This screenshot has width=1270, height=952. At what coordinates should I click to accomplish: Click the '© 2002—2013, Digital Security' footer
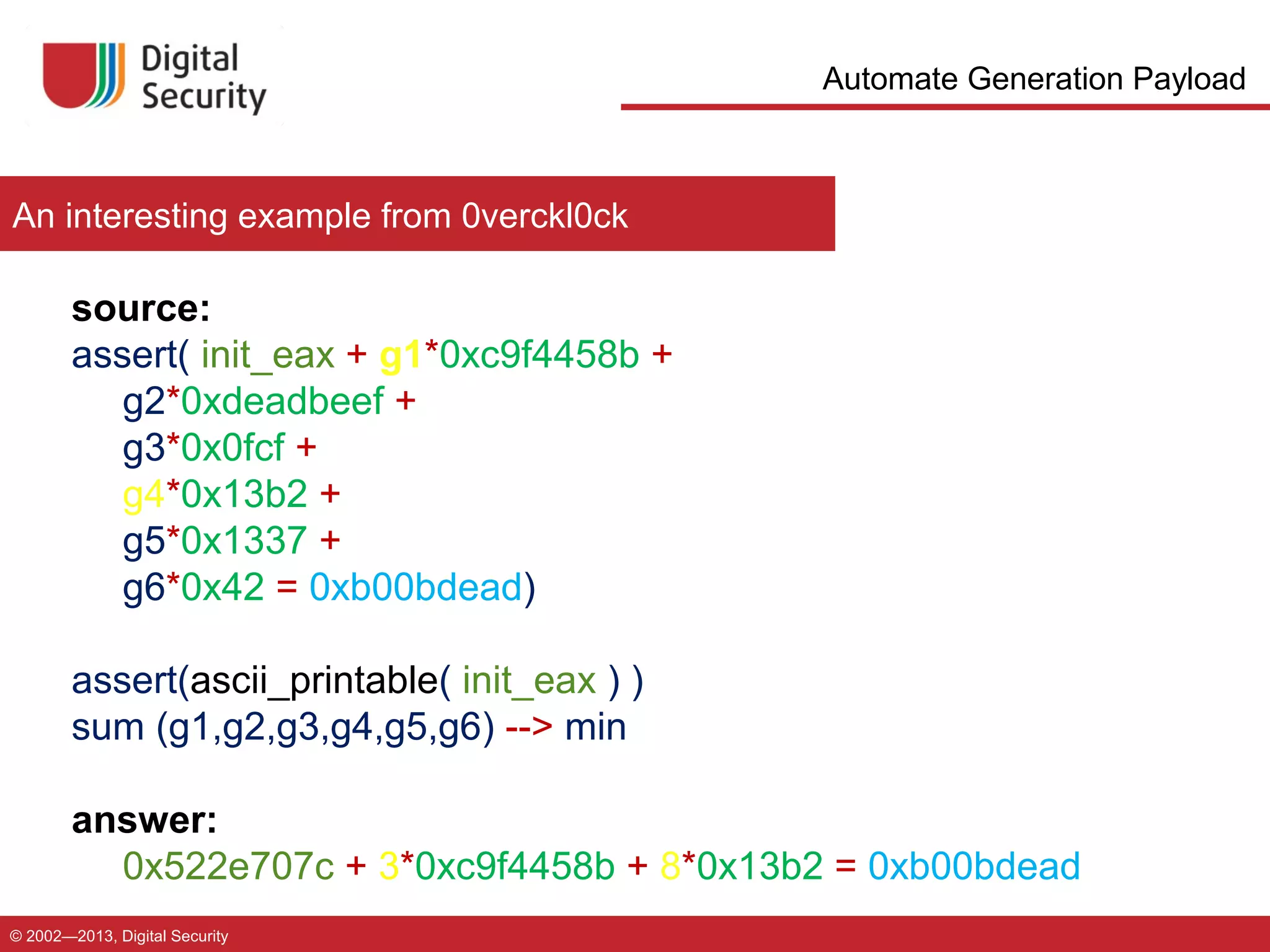click(119, 936)
